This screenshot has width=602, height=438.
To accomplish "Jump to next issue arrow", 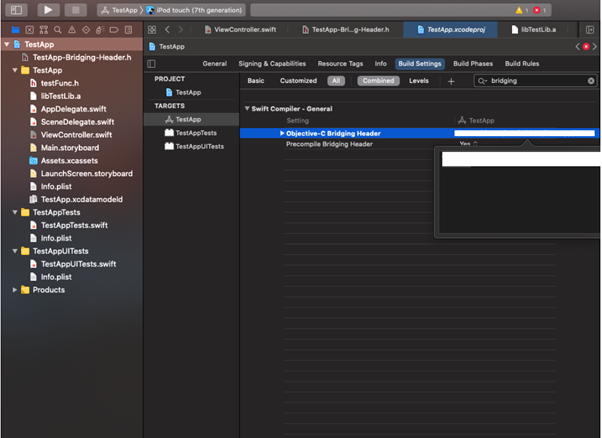I will coord(595,46).
